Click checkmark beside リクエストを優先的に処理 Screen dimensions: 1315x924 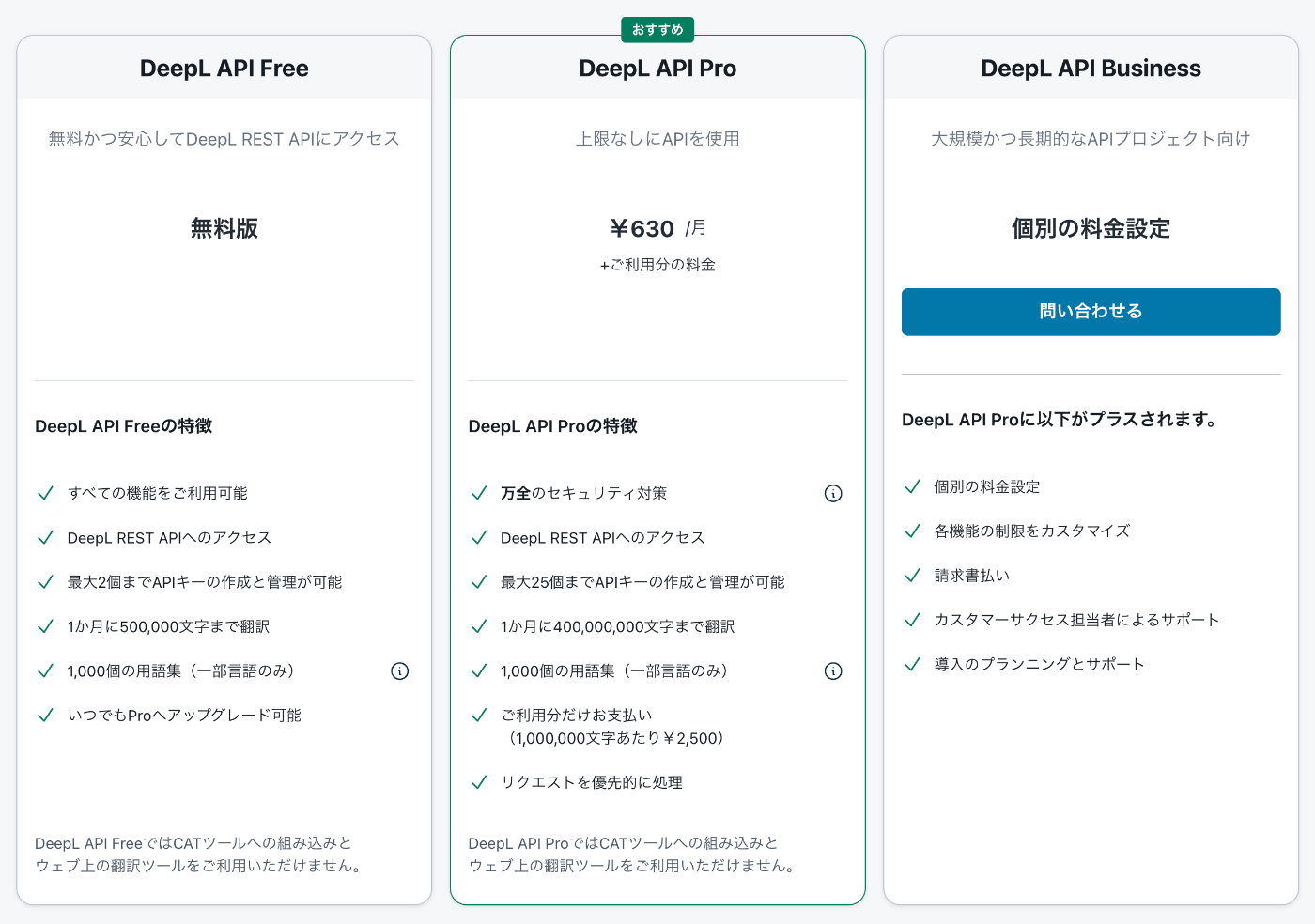point(479,782)
